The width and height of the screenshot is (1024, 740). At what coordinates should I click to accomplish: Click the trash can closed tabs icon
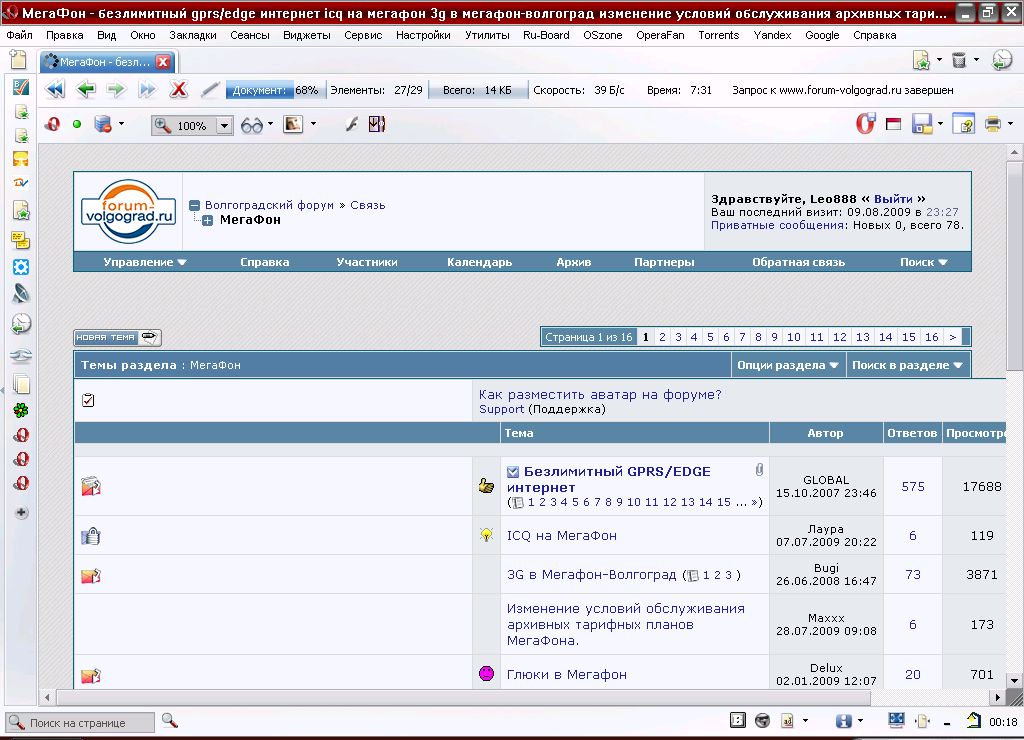[x=959, y=61]
